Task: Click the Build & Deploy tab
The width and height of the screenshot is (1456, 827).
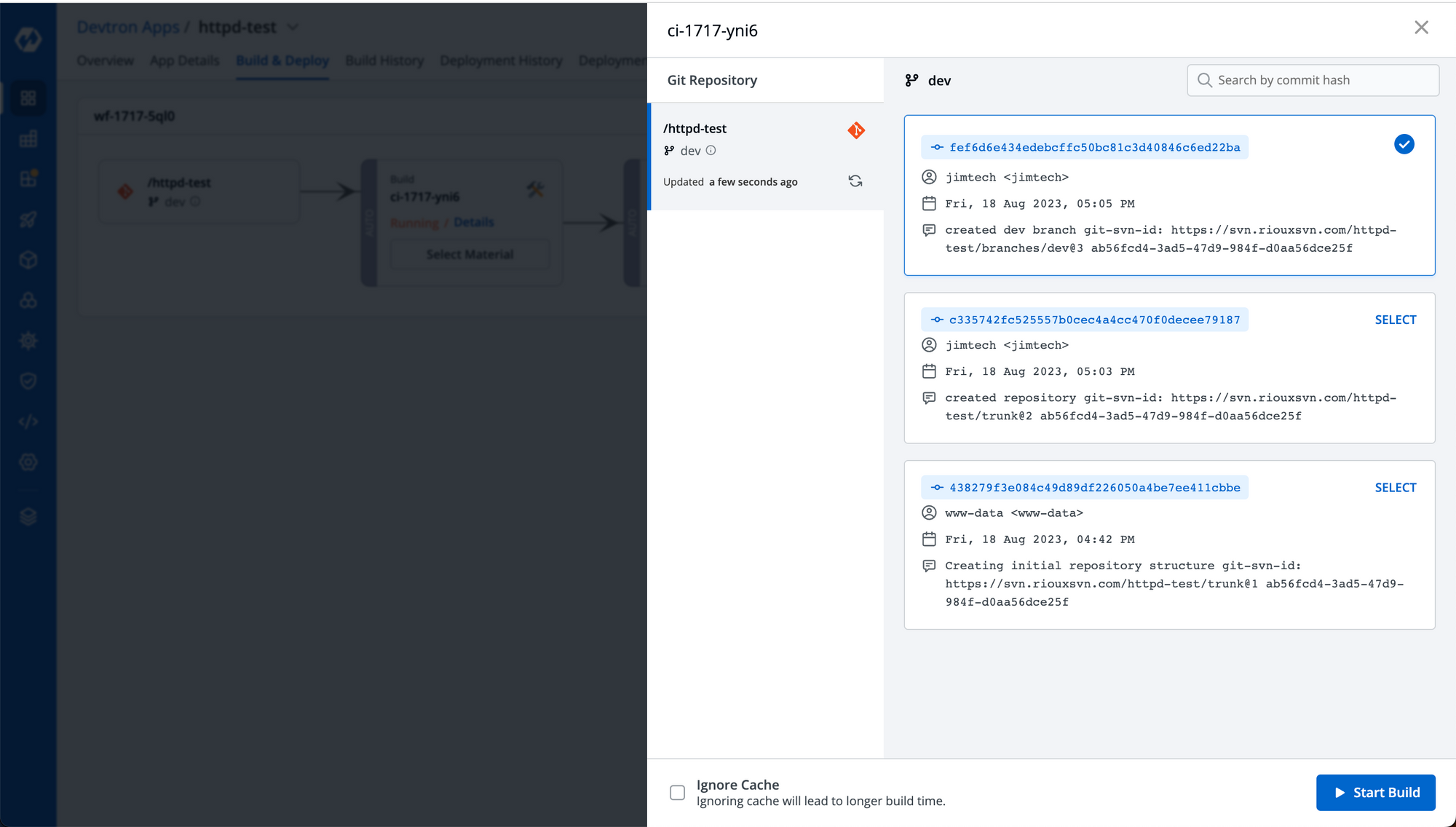Action: (x=282, y=60)
